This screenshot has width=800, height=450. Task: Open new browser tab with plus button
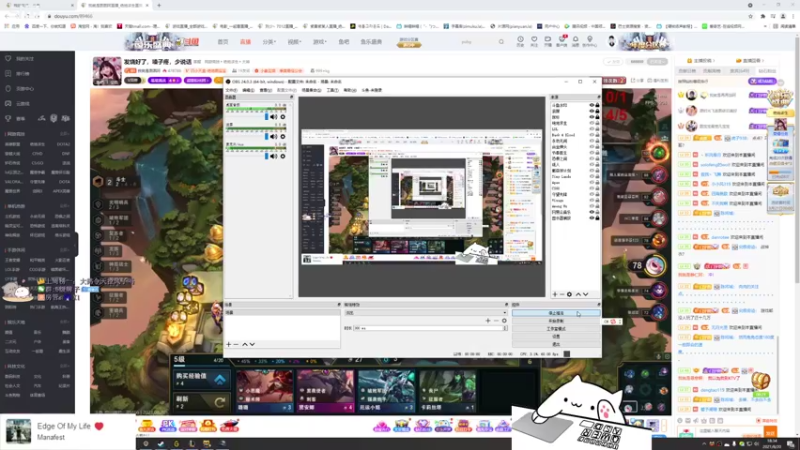[x=159, y=5]
